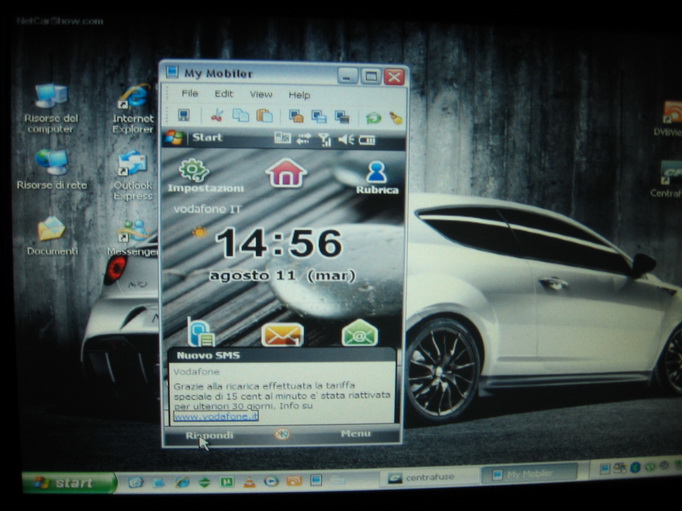
Task: Tap the speaker volume icon on phone
Action: tap(346, 140)
